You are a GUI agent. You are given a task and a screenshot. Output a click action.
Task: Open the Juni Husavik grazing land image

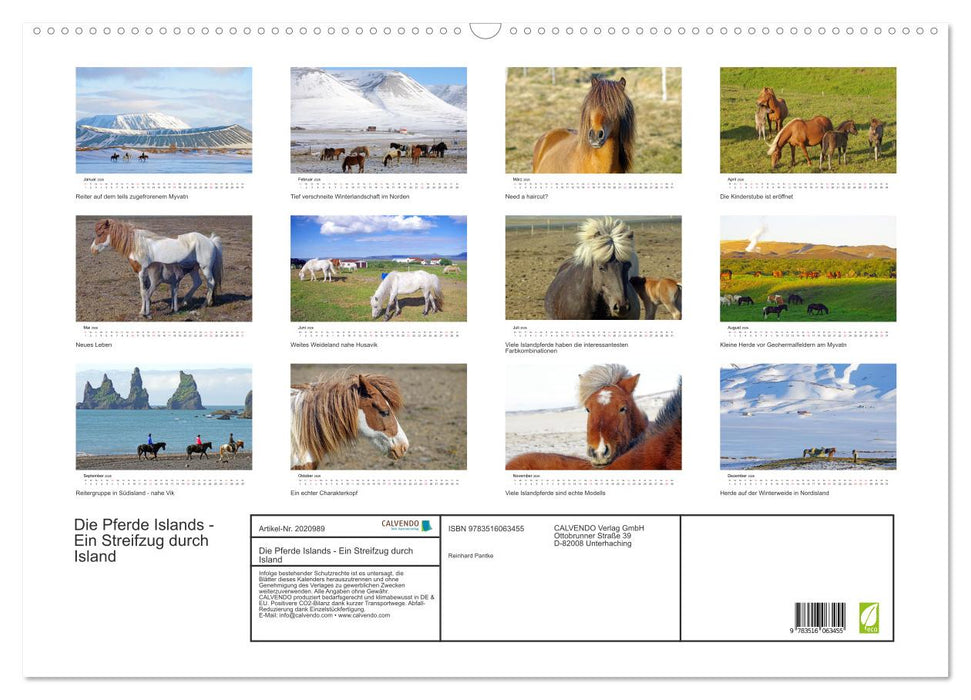point(377,267)
